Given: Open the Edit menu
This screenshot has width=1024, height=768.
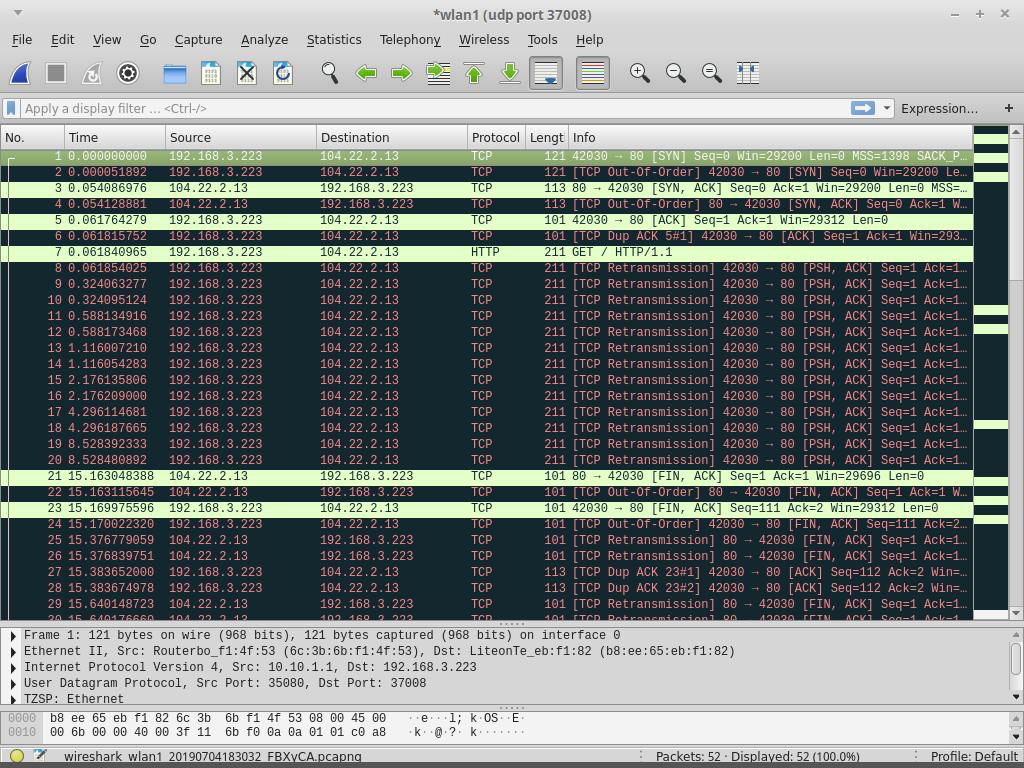Looking at the screenshot, I should click(x=63, y=40).
